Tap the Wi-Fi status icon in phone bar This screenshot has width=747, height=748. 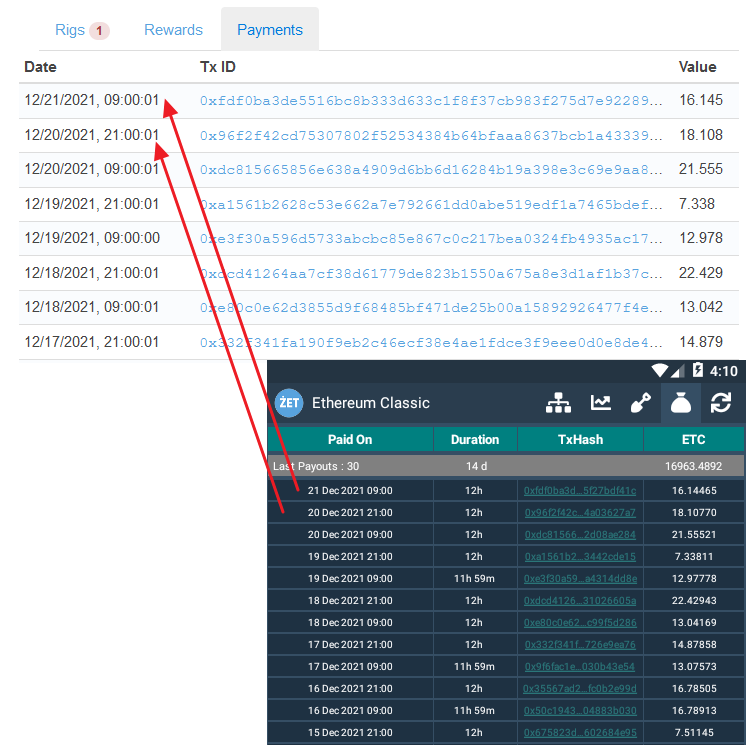point(659,370)
